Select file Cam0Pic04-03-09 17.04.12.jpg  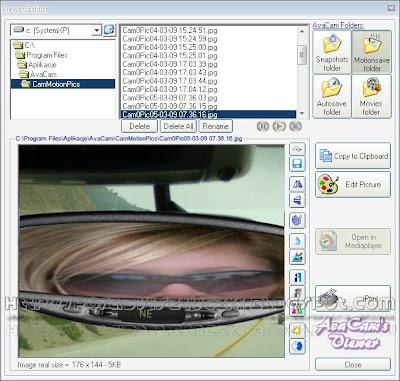[x=170, y=89]
